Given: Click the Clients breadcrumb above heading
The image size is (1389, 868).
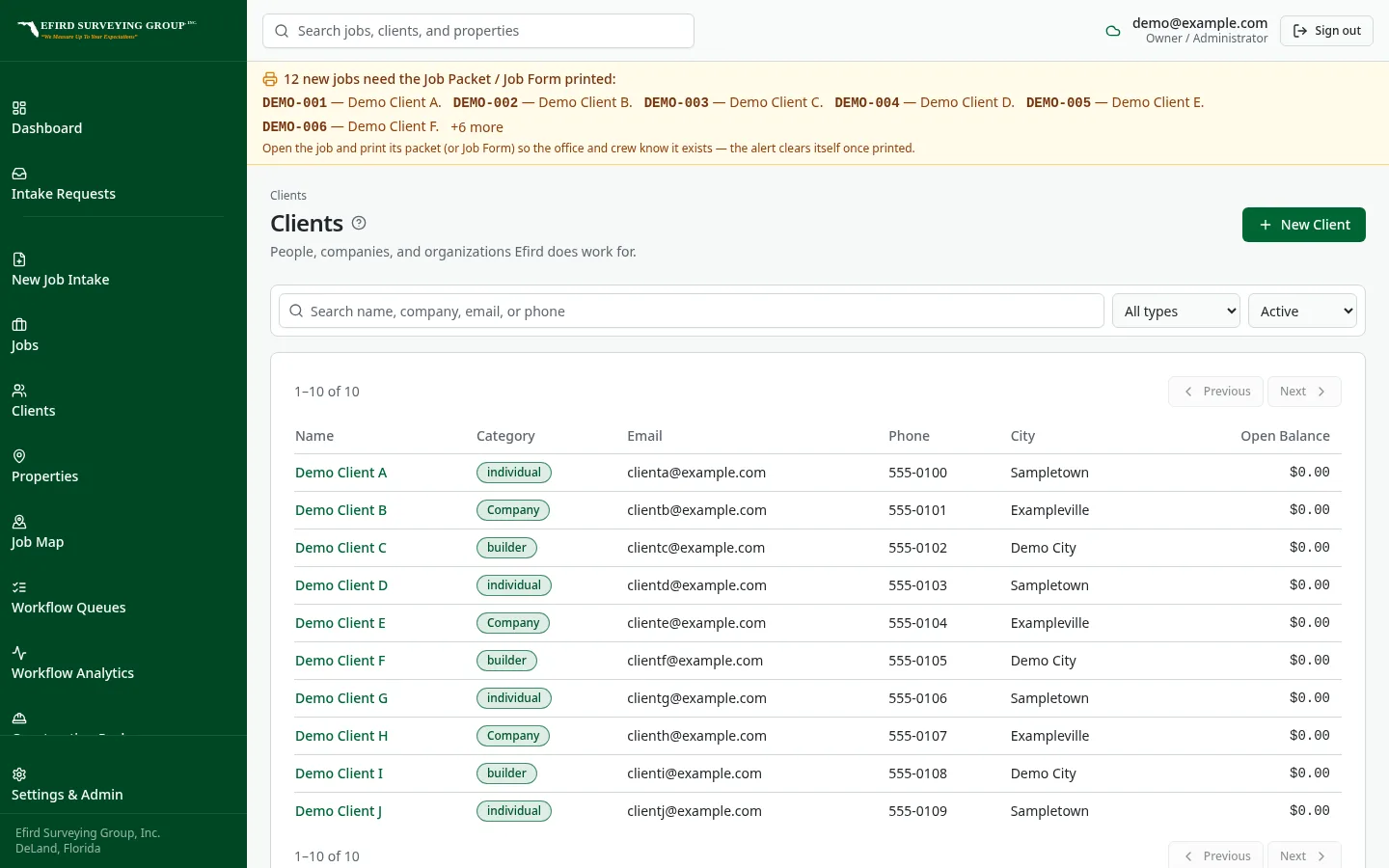Looking at the screenshot, I should 288,196.
